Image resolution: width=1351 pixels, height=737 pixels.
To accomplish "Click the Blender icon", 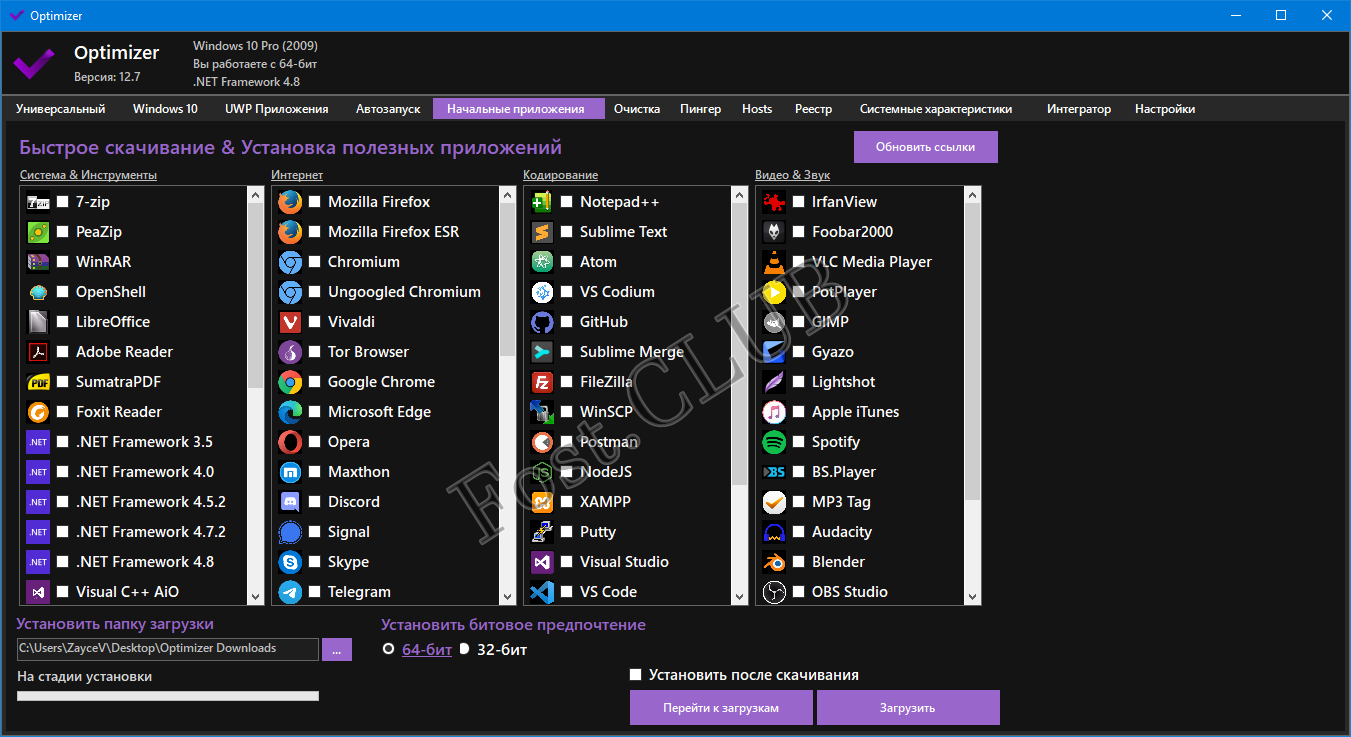I will pyautogui.click(x=774, y=562).
